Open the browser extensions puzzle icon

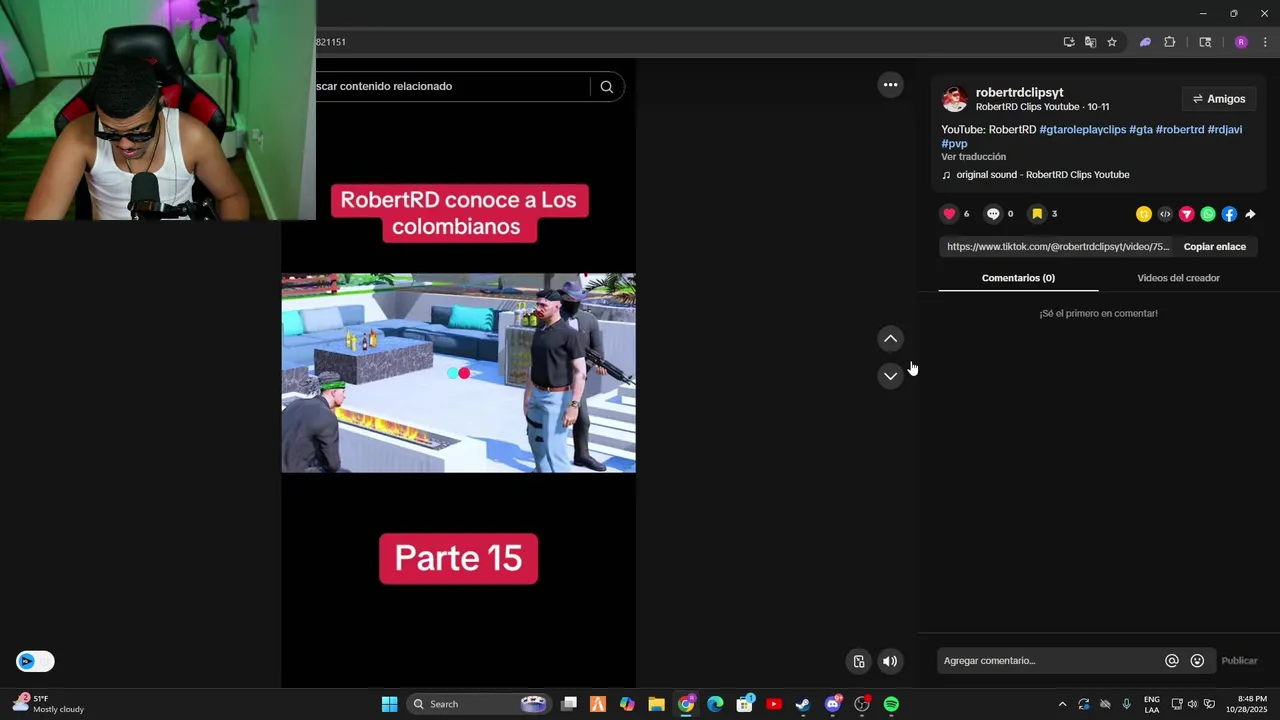[x=1170, y=42]
